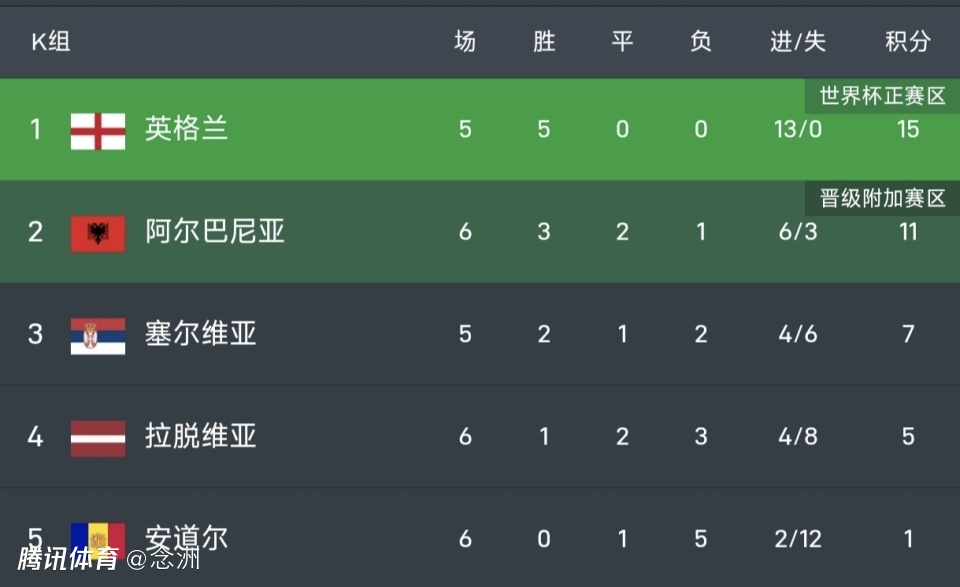Open the 英格兰 team name link
Viewport: 960px width, 587px height.
[187, 129]
